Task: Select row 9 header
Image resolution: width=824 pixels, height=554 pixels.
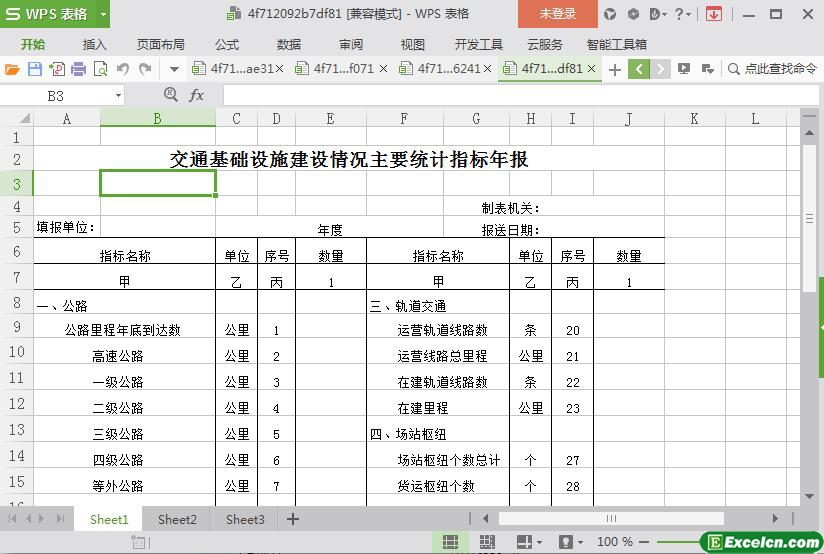Action: pyautogui.click(x=16, y=327)
